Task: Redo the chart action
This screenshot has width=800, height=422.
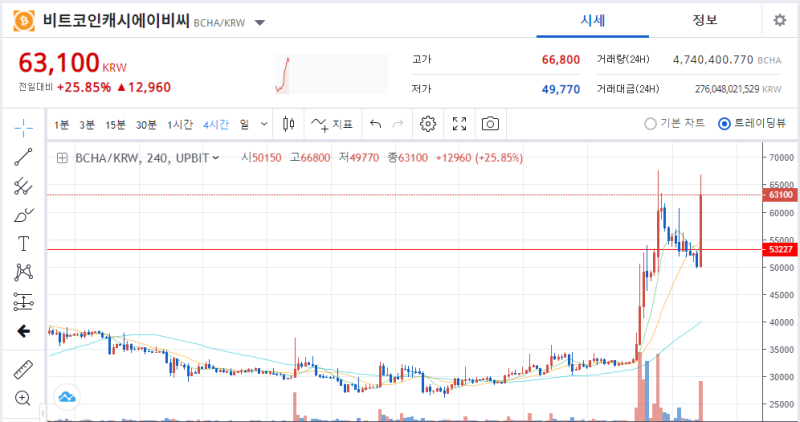Action: [x=398, y=123]
